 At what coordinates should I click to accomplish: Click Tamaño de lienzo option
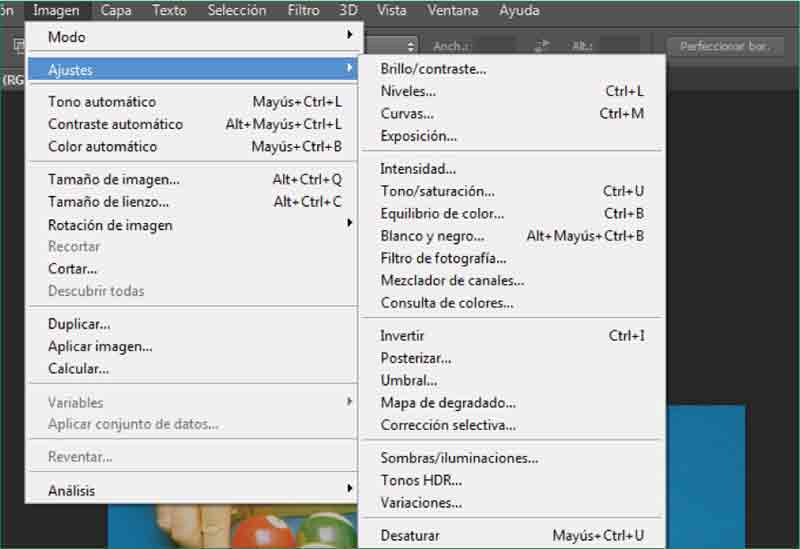point(110,202)
